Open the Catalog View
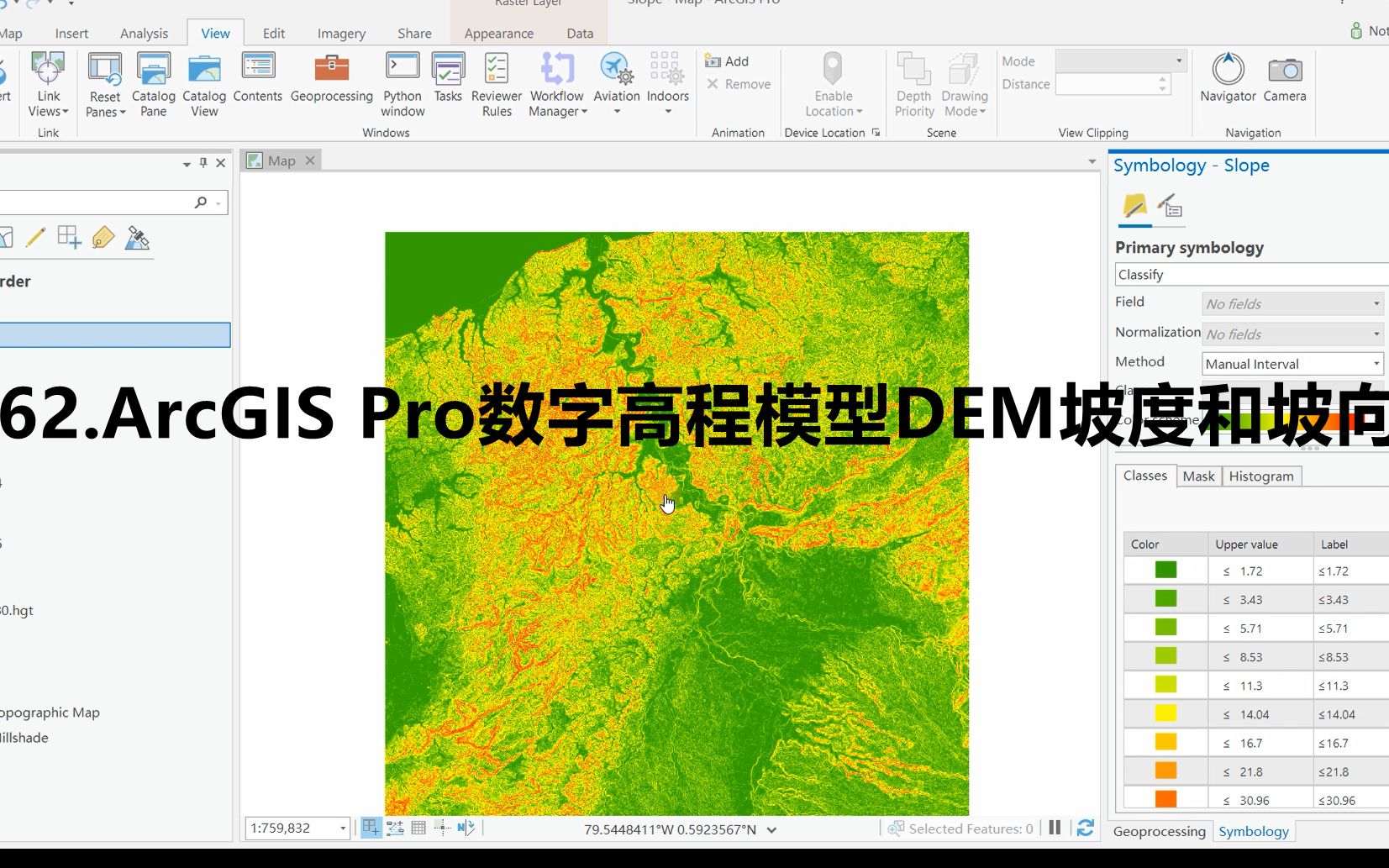This screenshot has width=1389, height=868. (204, 85)
